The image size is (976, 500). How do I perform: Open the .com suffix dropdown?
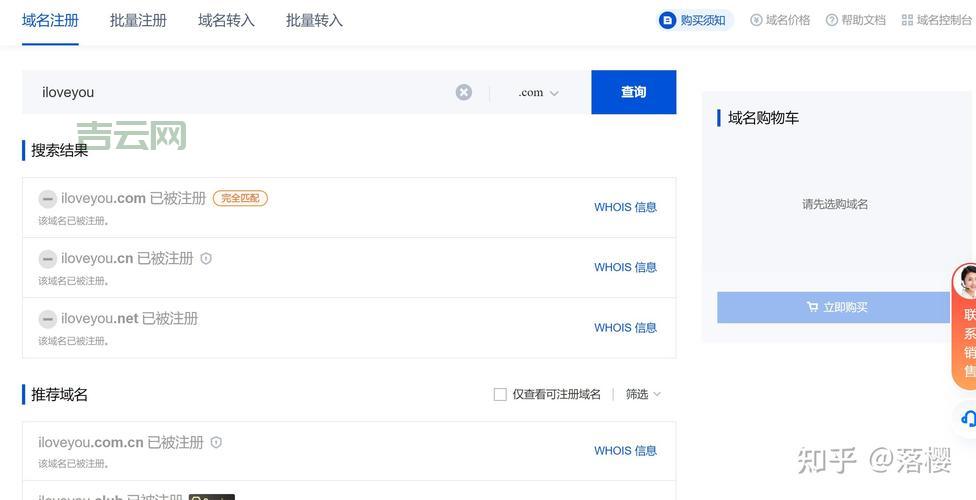click(x=538, y=93)
